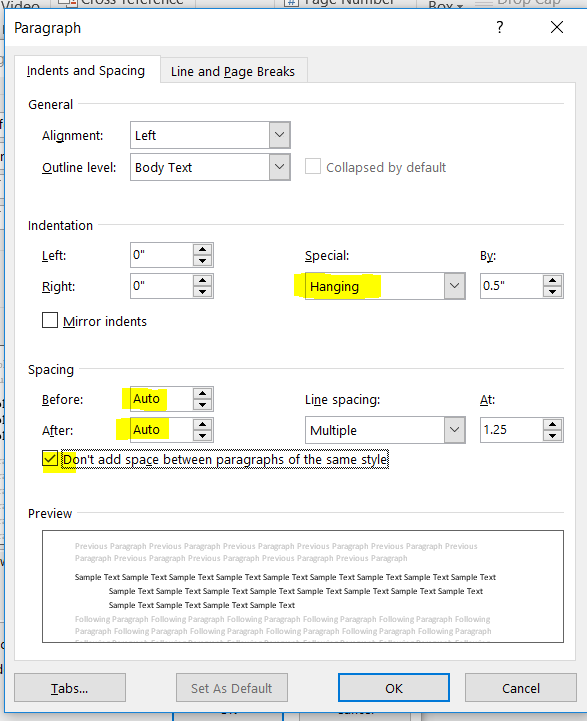
Task: Decrease Right indentation with down arrow
Action: 202,292
